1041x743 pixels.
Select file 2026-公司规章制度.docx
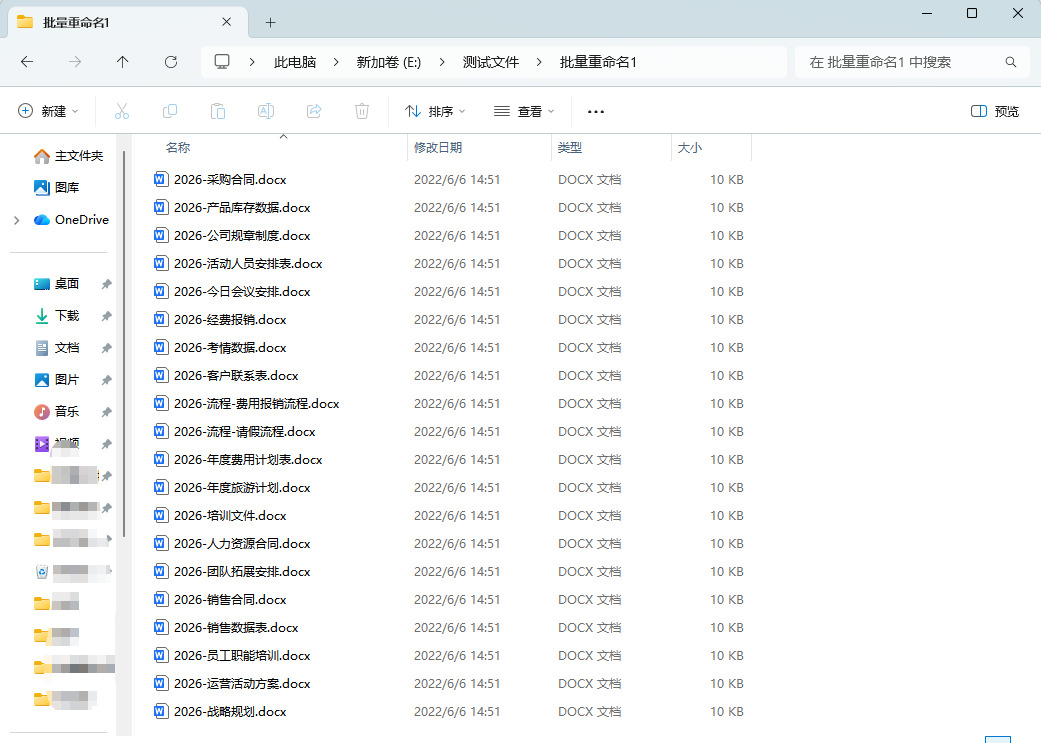pos(242,235)
